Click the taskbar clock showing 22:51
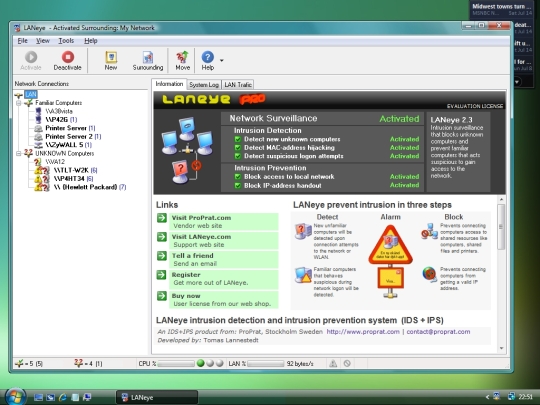Screen dimensions: 540x405 [526, 397]
